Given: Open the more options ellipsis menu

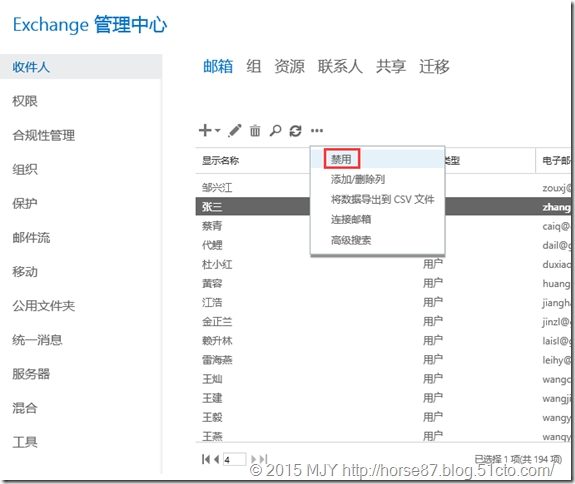Looking at the screenshot, I should tap(317, 131).
